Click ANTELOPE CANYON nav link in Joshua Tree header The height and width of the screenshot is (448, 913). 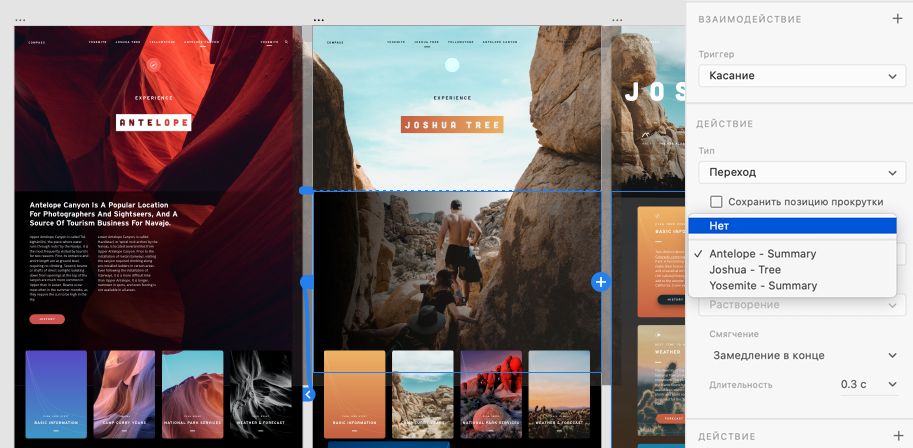500,42
